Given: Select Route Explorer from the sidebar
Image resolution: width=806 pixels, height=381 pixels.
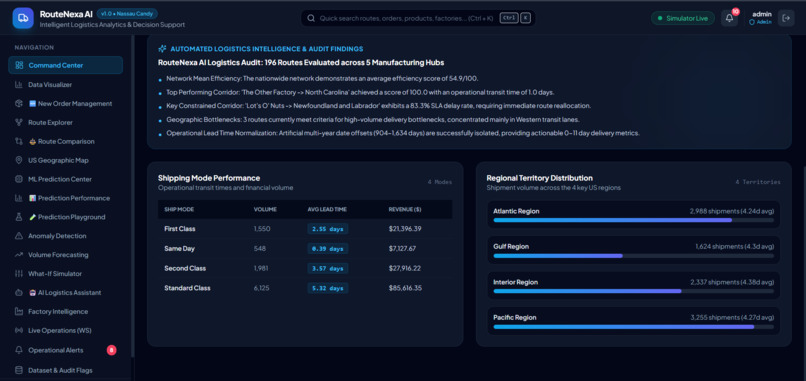Looking at the screenshot, I should tap(65, 122).
